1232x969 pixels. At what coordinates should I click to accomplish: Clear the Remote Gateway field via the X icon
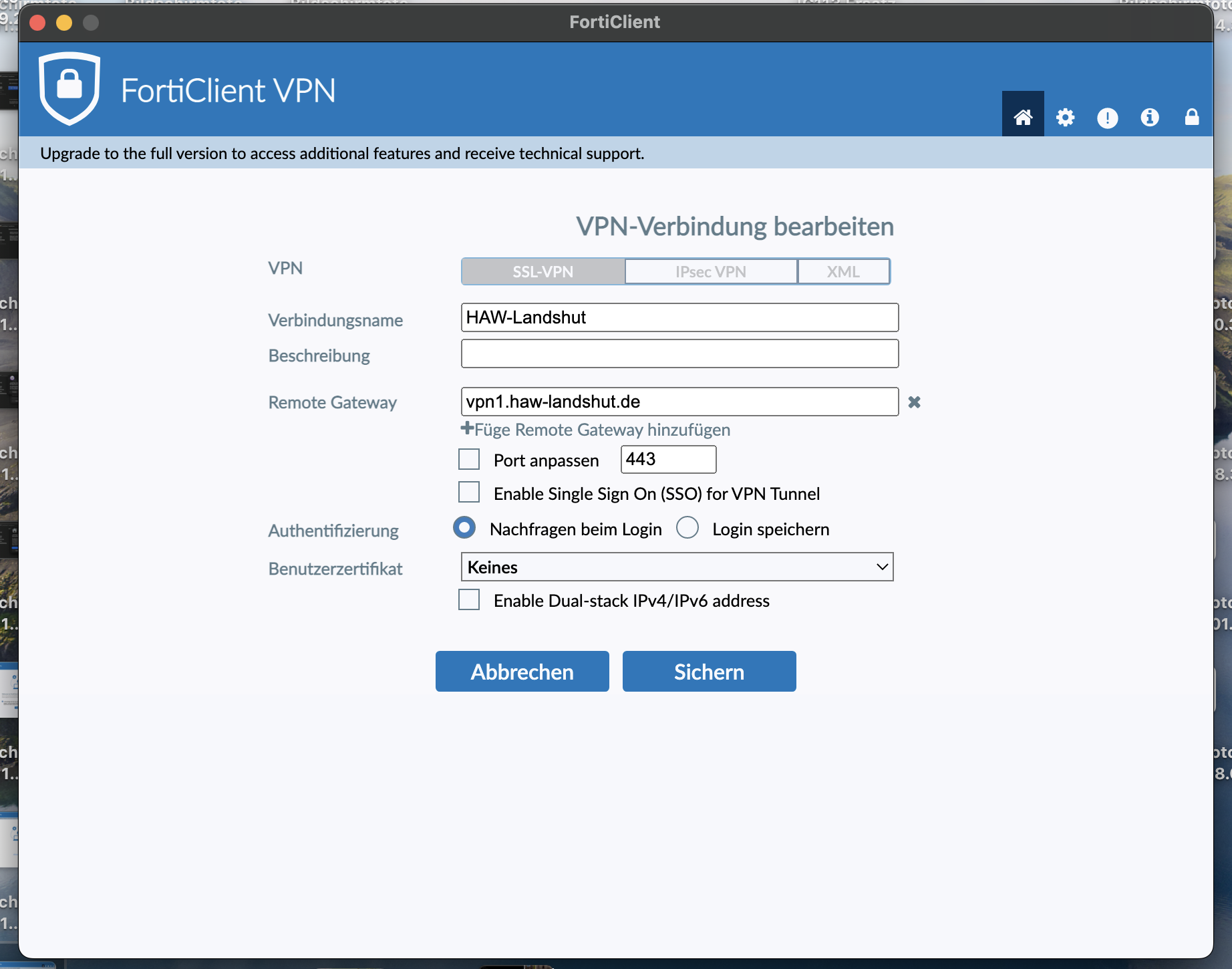[x=915, y=402]
